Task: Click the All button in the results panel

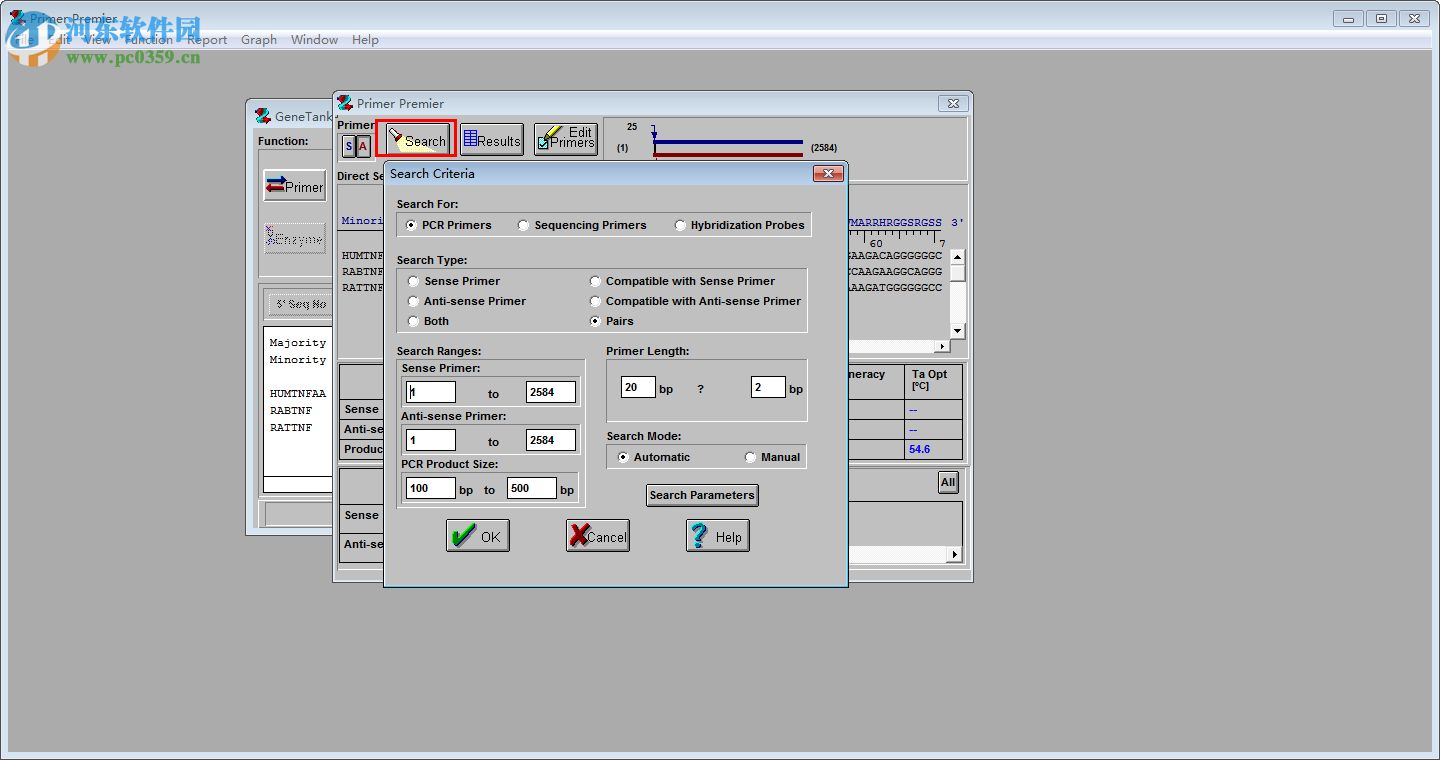Action: click(948, 483)
